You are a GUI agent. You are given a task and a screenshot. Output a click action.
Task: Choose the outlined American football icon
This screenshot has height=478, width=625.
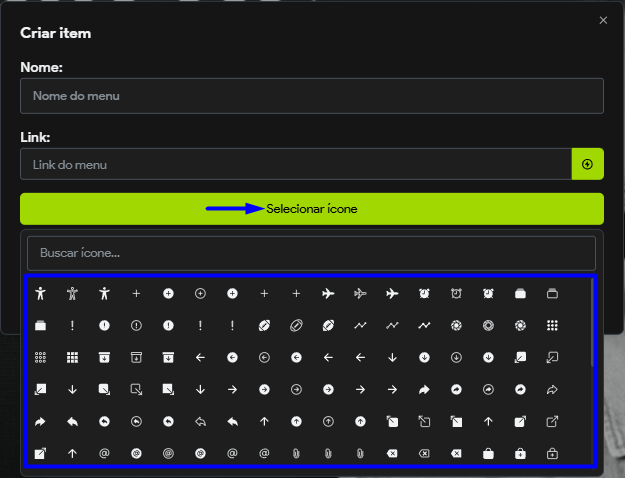coord(296,325)
